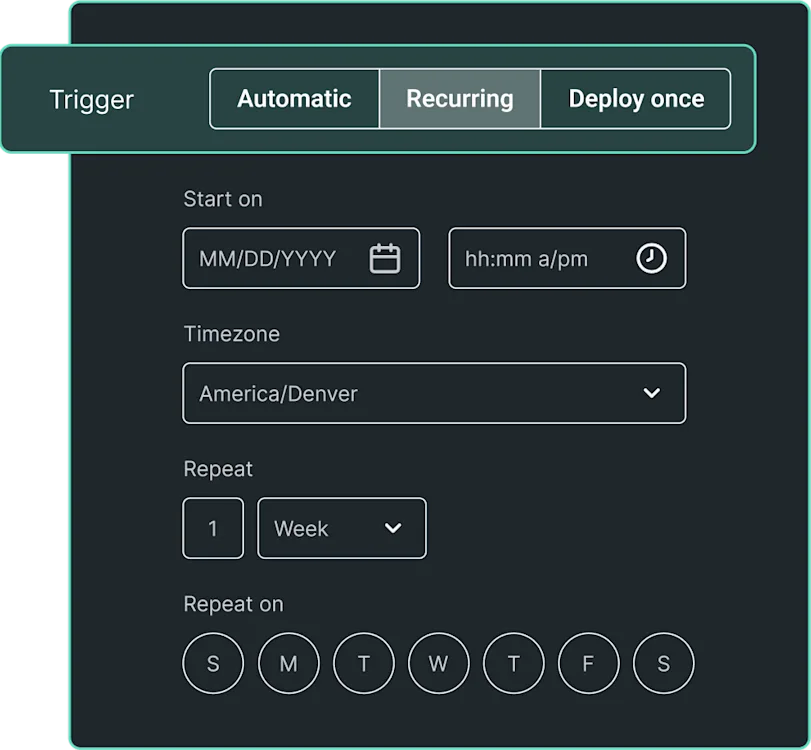
Task: Select the Automatic trigger option
Action: tap(294, 99)
